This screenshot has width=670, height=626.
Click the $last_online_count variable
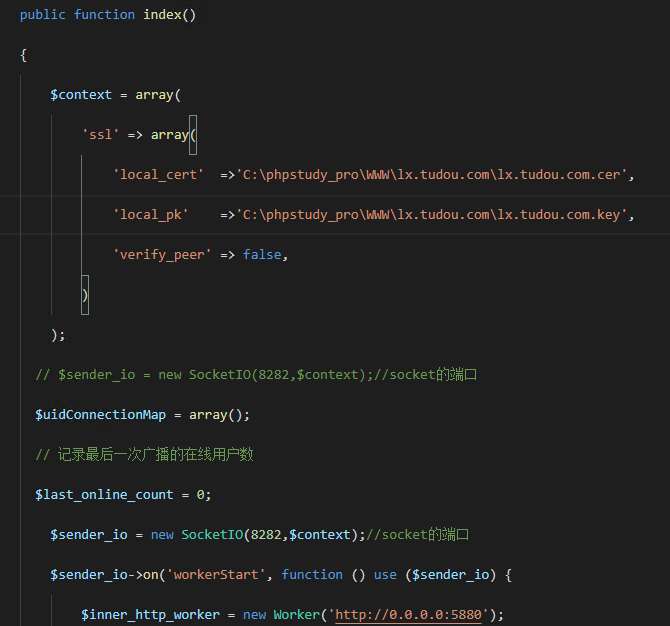click(x=104, y=495)
